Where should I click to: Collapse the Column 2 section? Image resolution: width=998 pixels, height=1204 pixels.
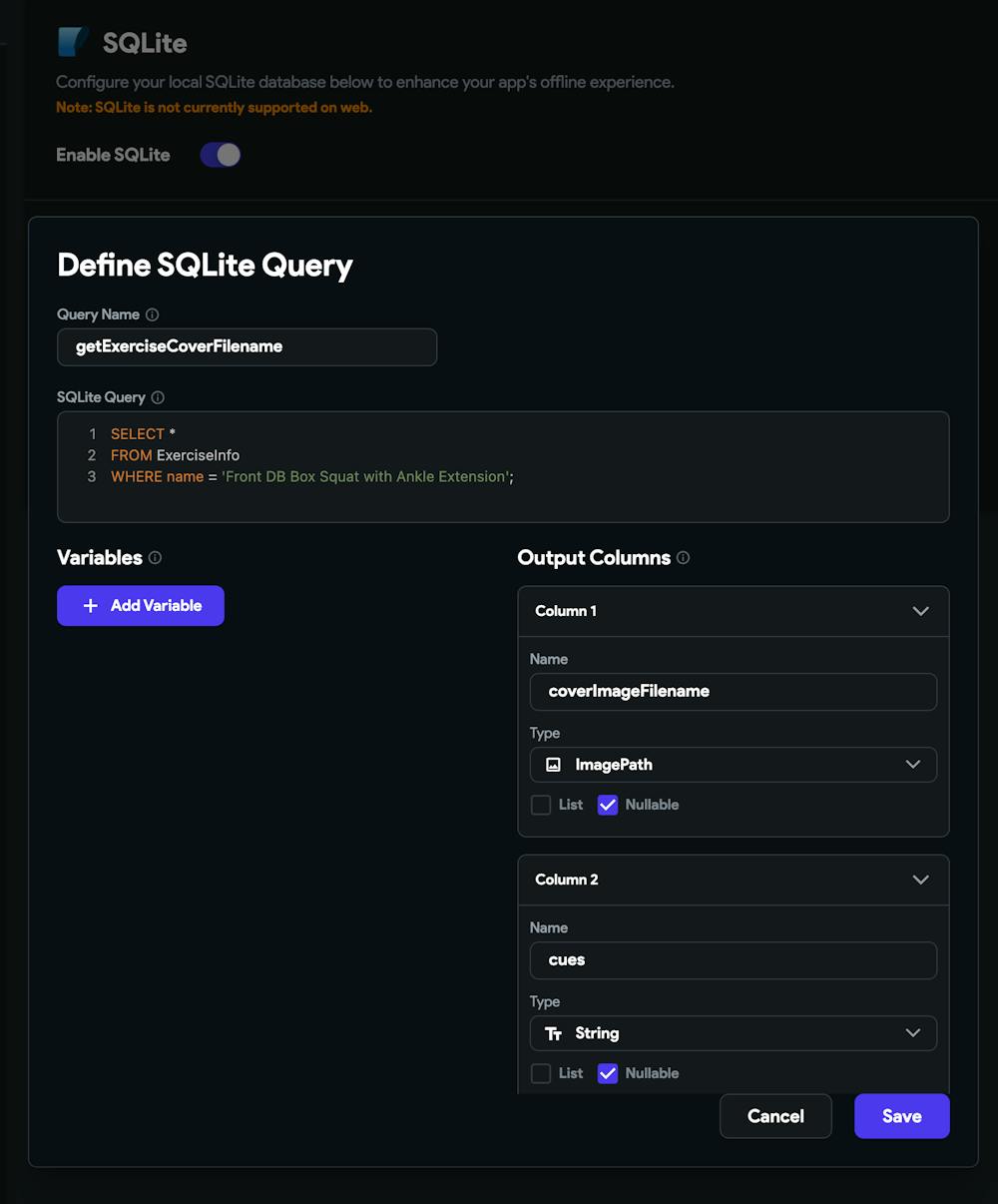tap(920, 880)
